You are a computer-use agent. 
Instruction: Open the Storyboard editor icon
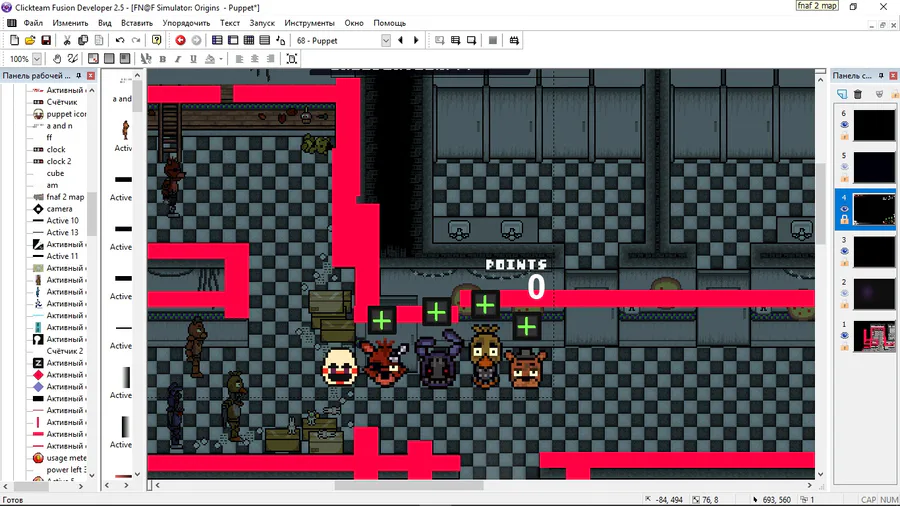217,40
